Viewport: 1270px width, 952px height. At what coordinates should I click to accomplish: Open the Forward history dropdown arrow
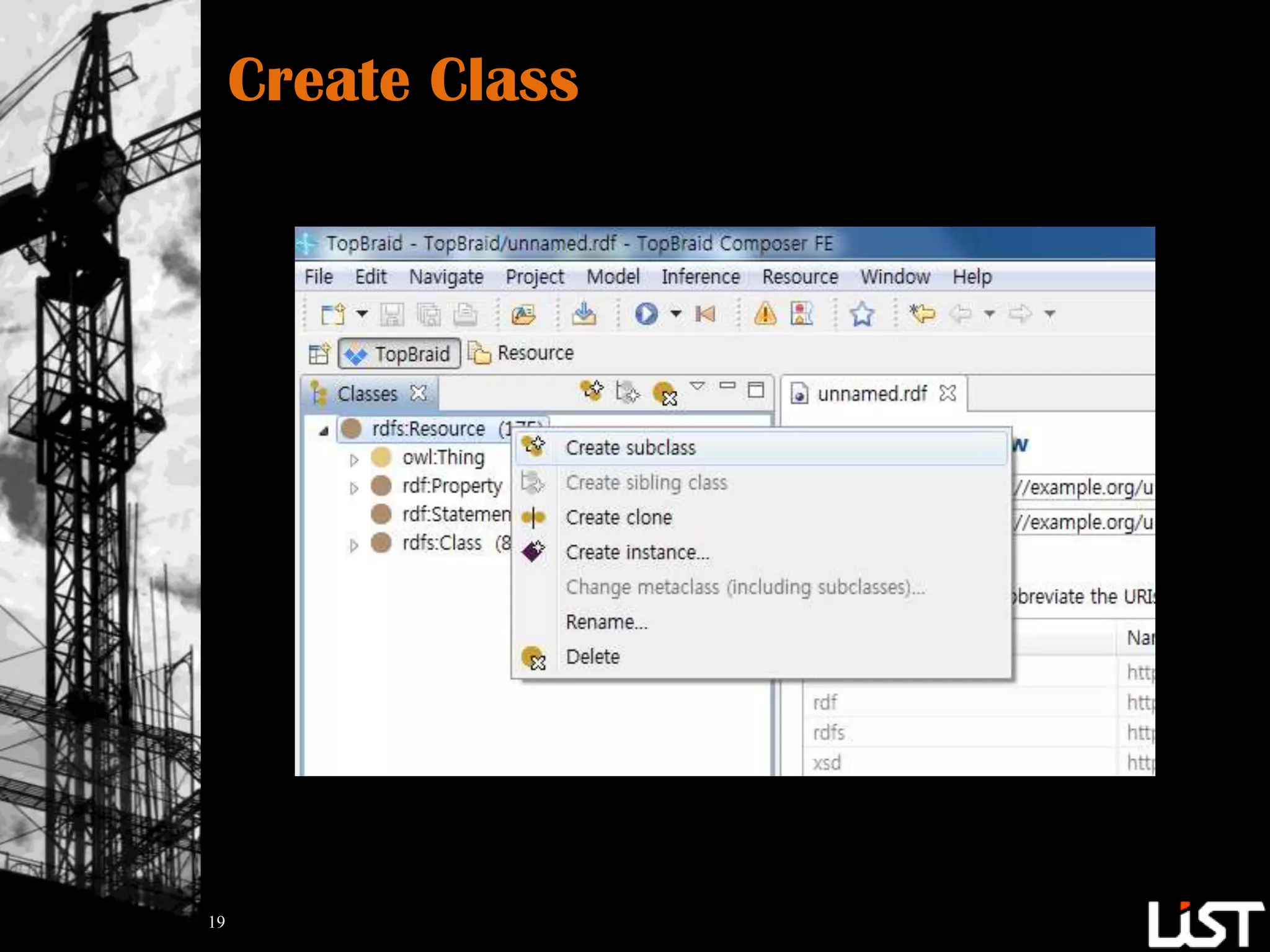pos(1049,314)
